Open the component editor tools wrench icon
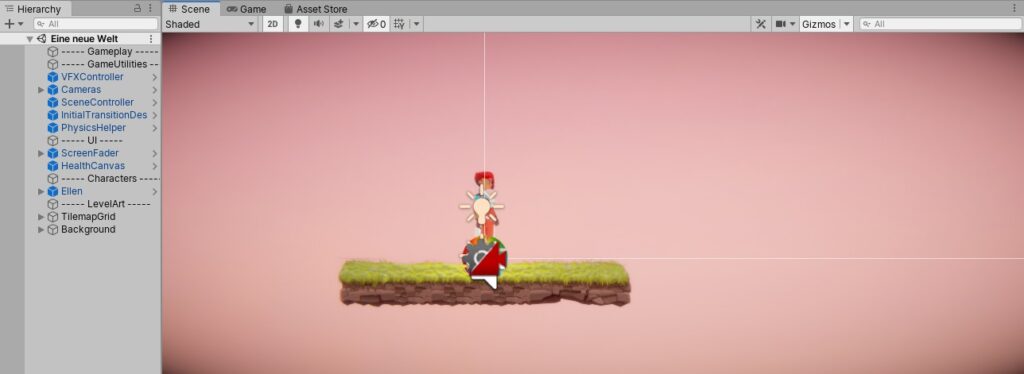 [x=760, y=24]
